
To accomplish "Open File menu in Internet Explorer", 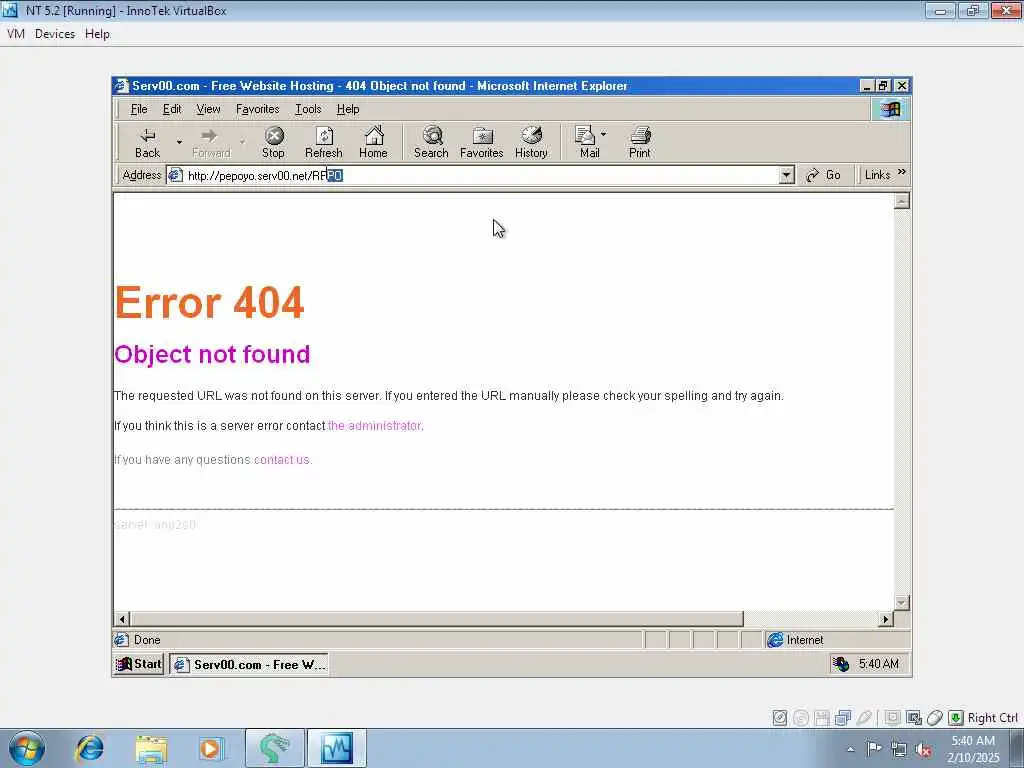I will [x=139, y=109].
